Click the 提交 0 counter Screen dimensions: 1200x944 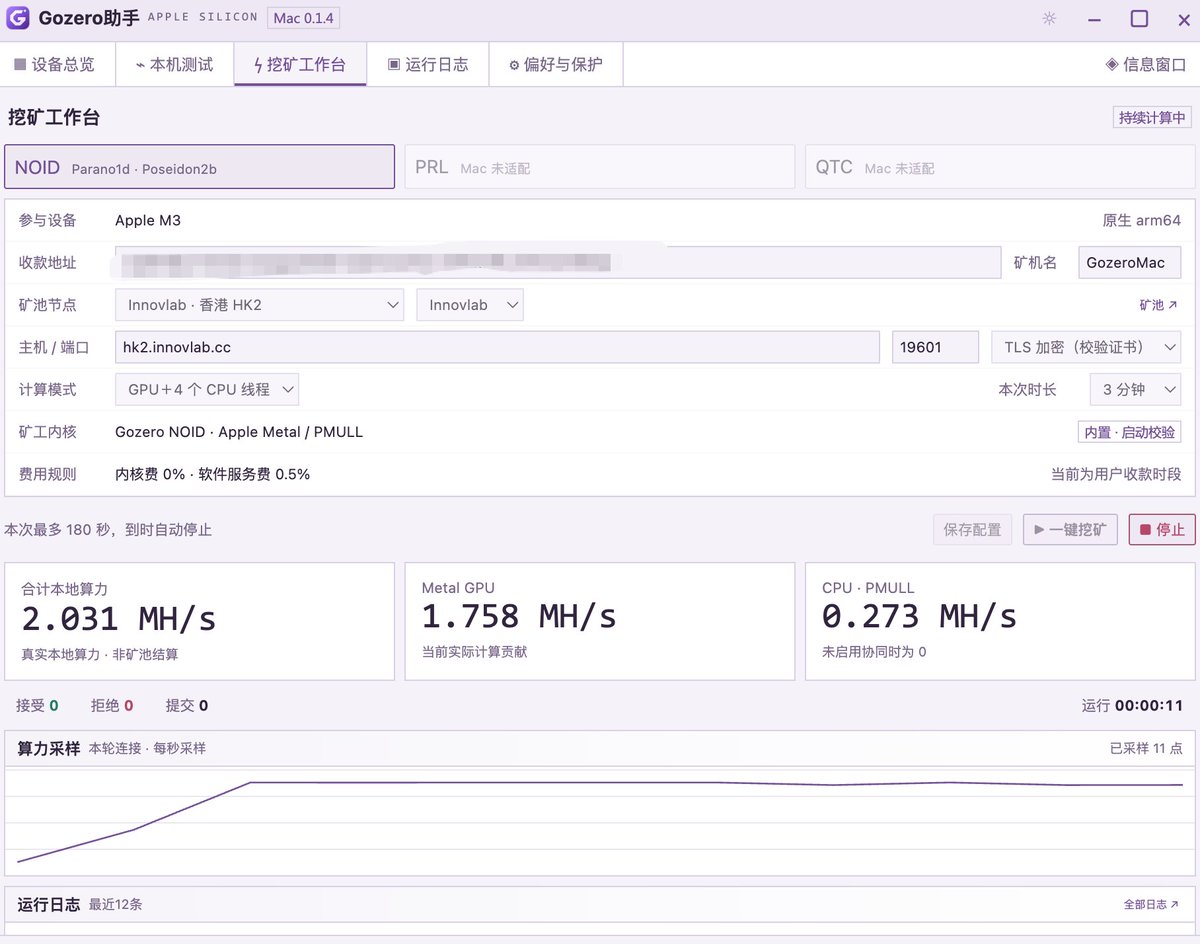(187, 705)
